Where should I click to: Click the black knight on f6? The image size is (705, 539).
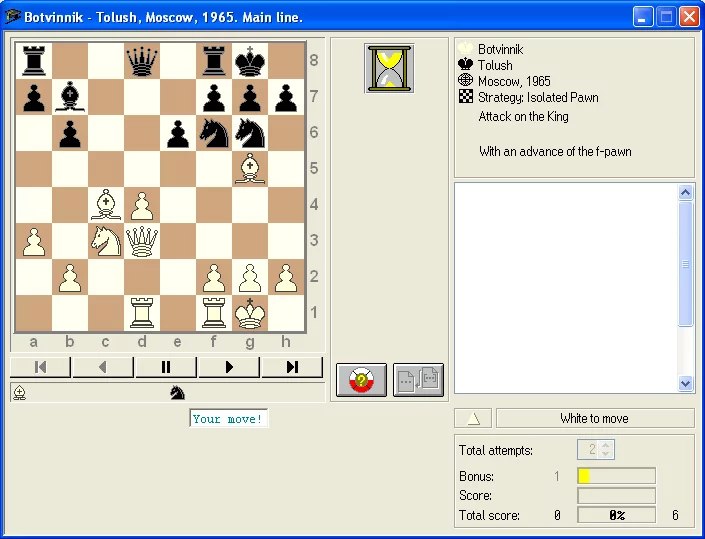pyautogui.click(x=214, y=133)
